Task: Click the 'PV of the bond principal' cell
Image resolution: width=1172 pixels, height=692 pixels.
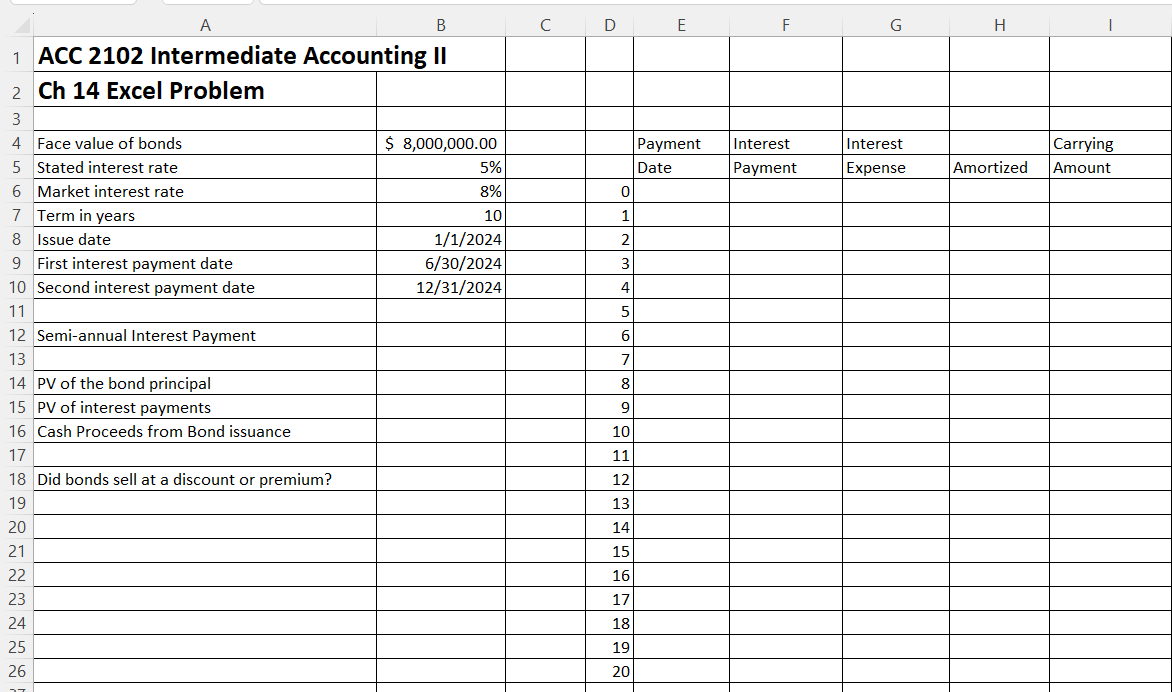Action: (205, 383)
